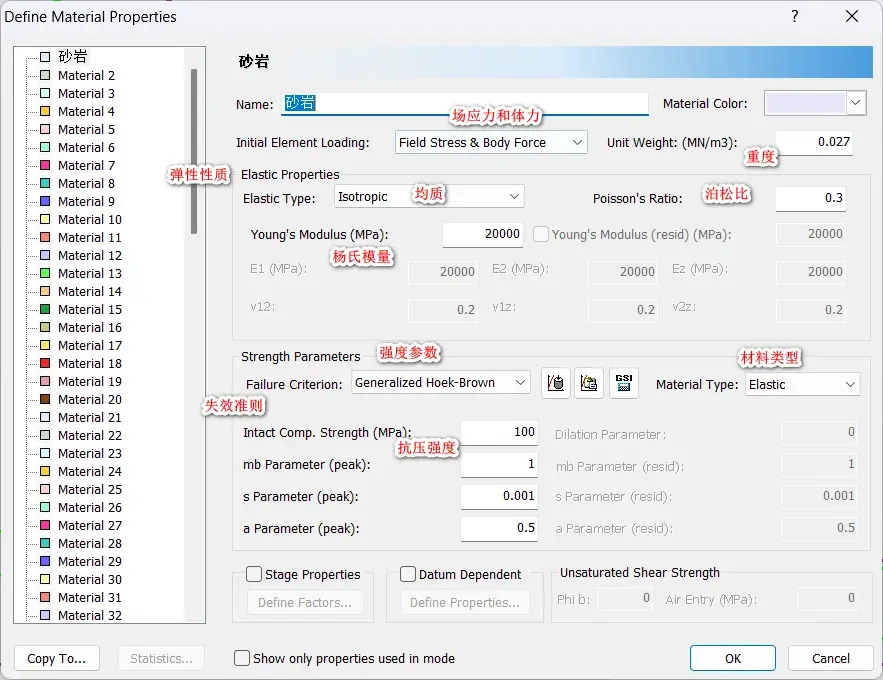Click the Help question mark icon

click(x=794, y=16)
